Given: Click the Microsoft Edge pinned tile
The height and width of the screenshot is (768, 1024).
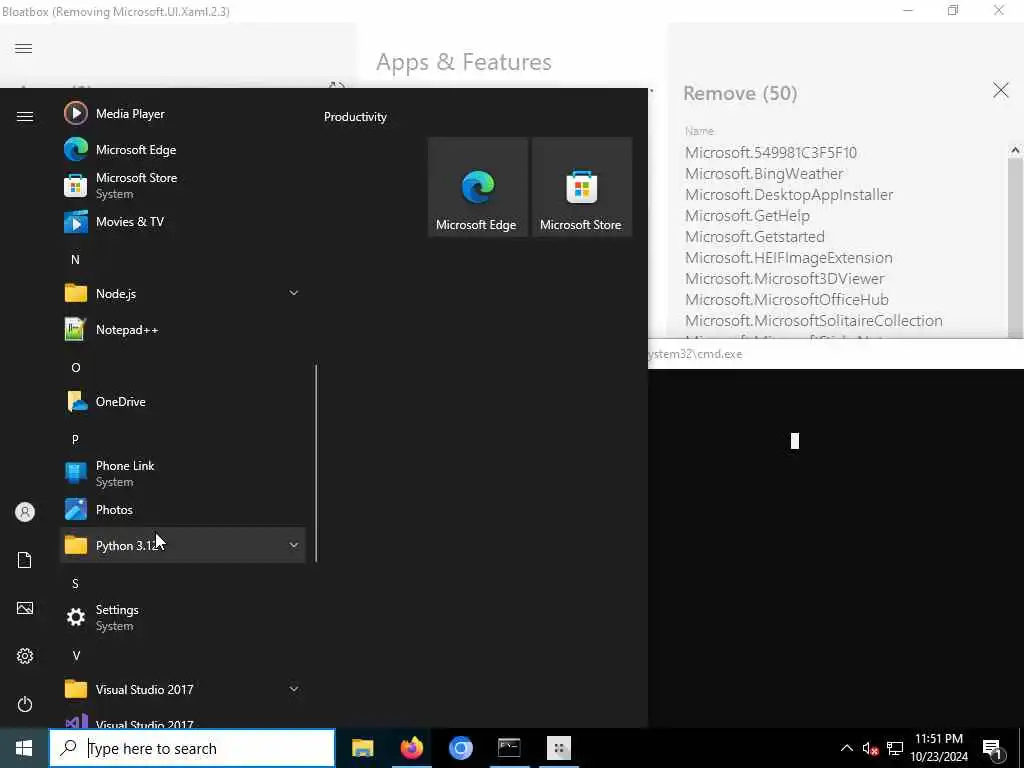Looking at the screenshot, I should point(477,187).
